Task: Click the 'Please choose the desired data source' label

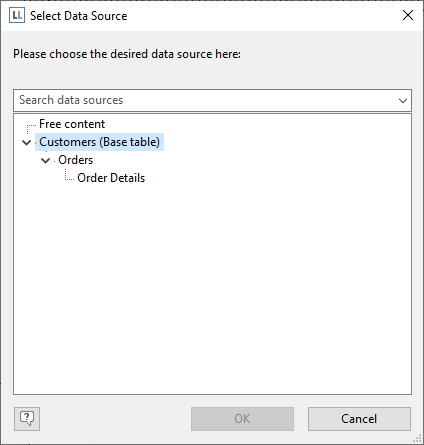Action: (x=127, y=54)
